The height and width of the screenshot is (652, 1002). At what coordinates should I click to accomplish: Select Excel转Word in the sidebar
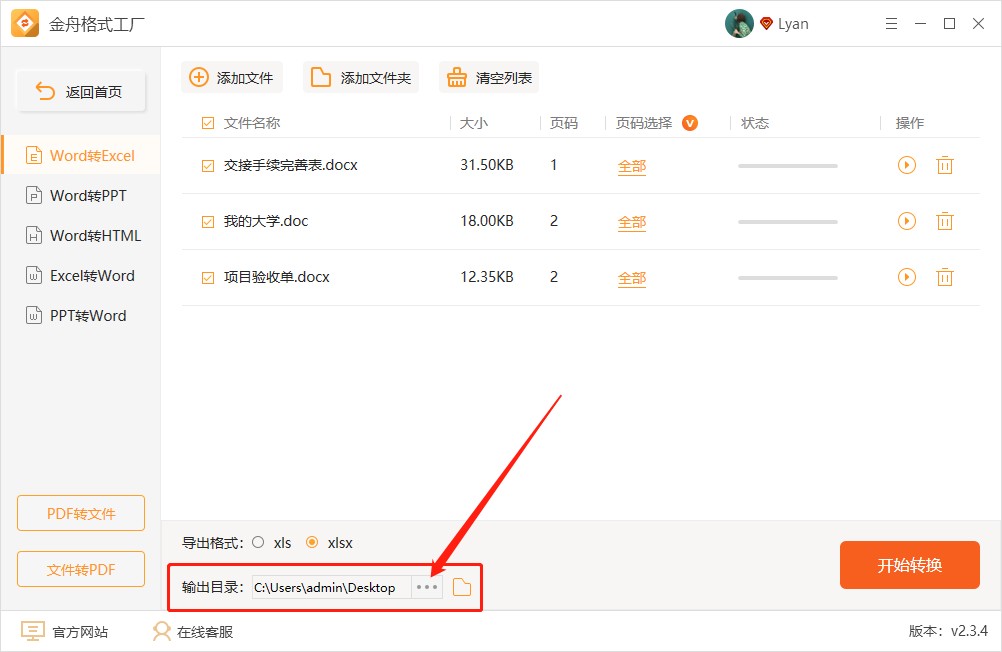pos(80,275)
